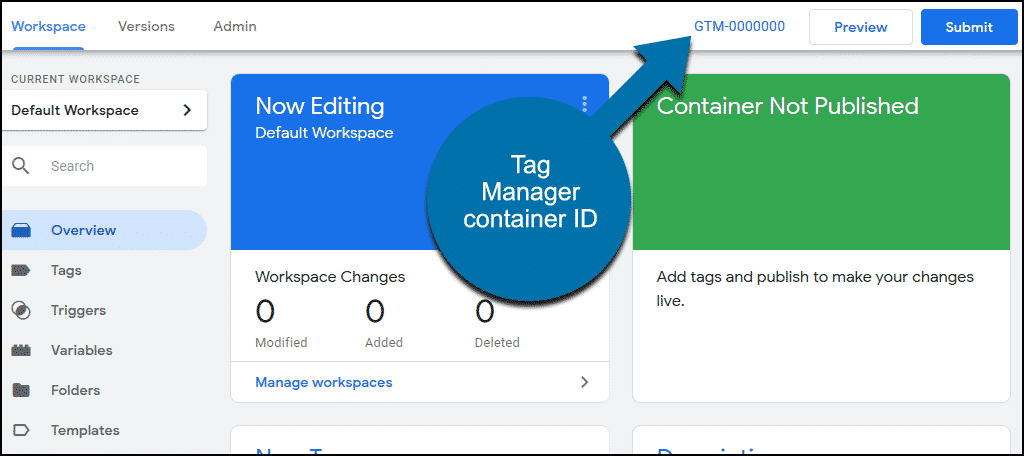Click the Preview button
The width and height of the screenshot is (1024, 456).
pos(861,27)
